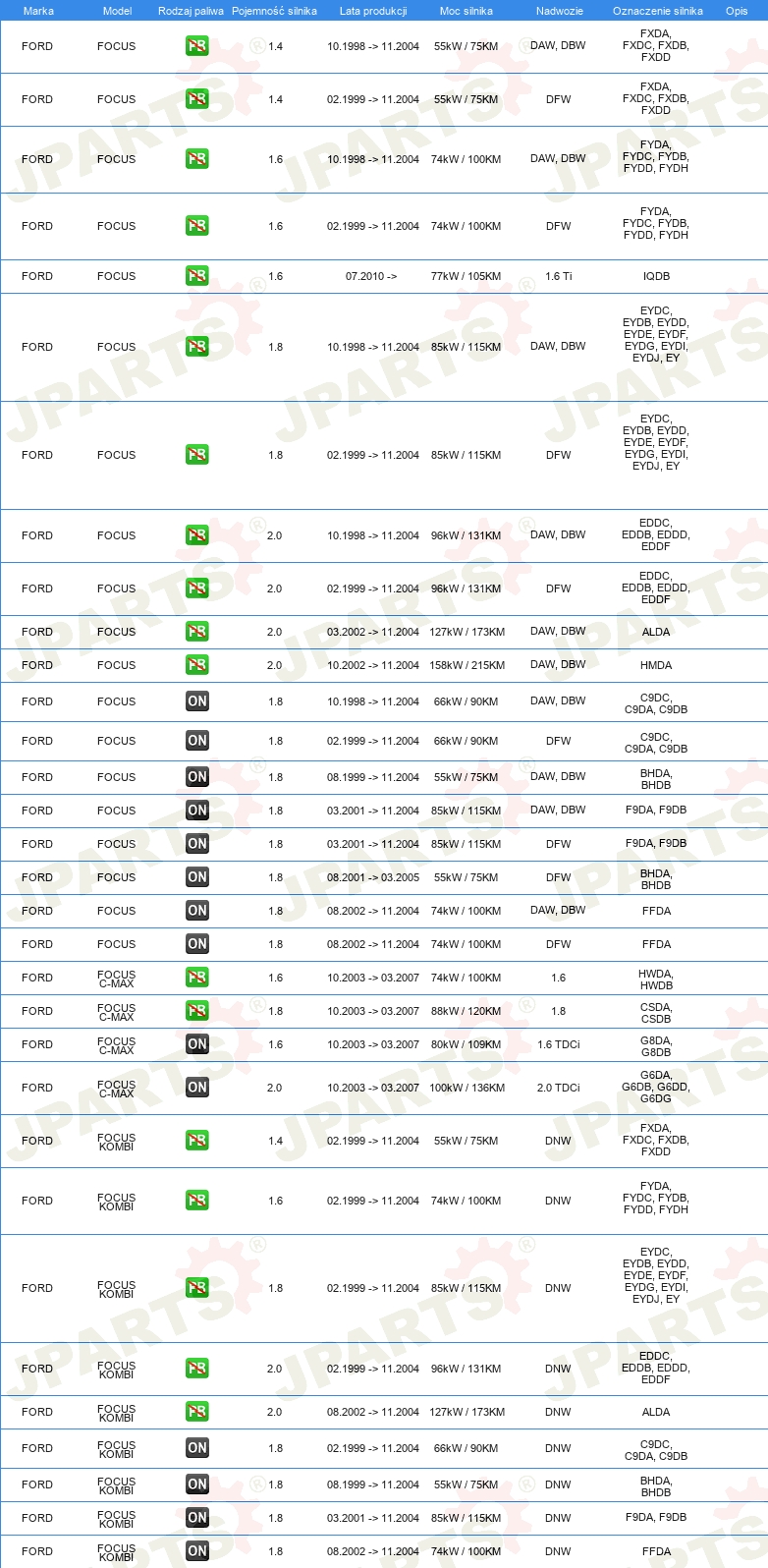The height and width of the screenshot is (1568, 768).
Task: Click the diesel ON icon in the 08.2001 -> 03.2005 row
Action: pyautogui.click(x=197, y=877)
